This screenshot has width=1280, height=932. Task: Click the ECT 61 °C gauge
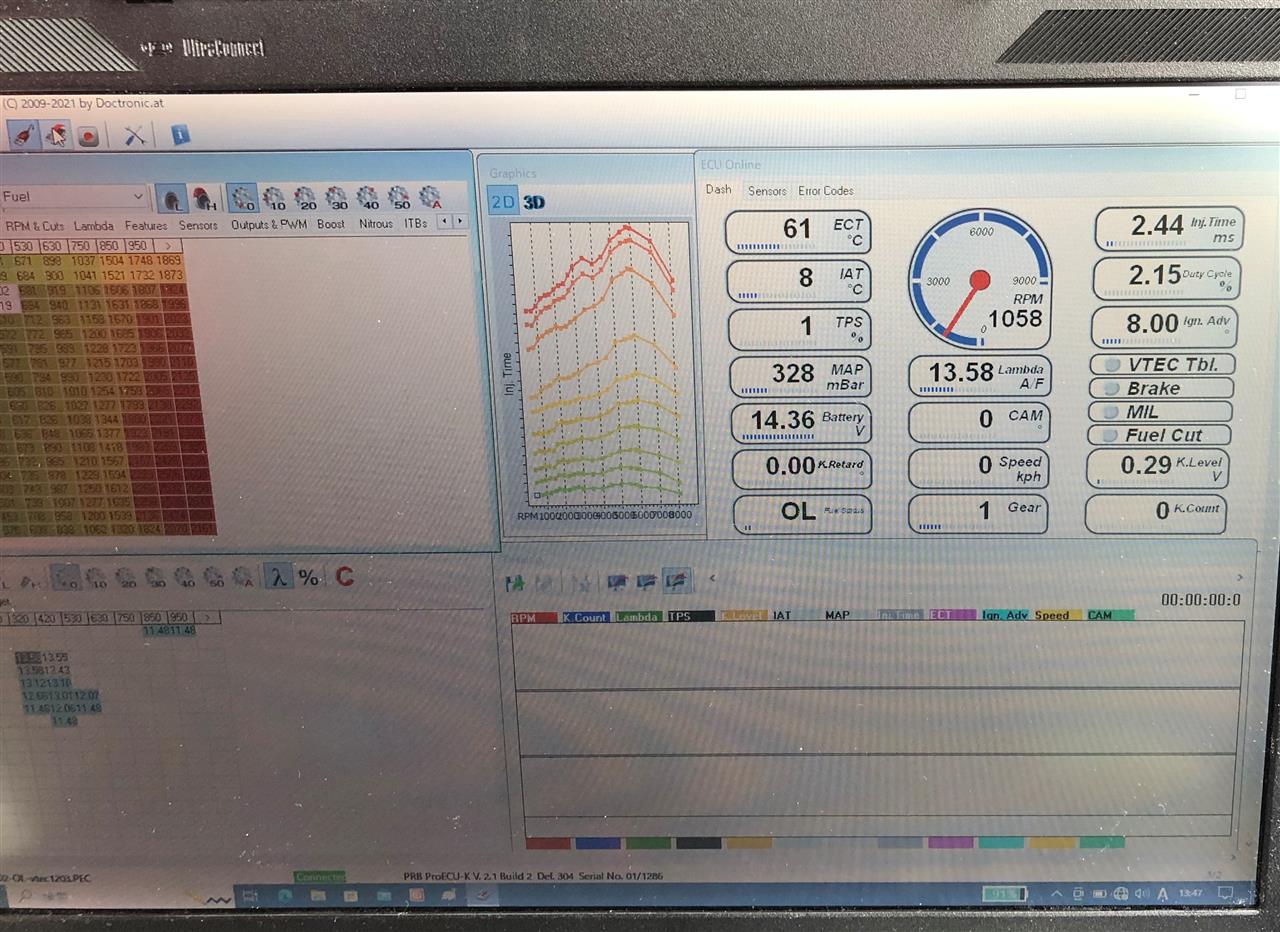pyautogui.click(x=798, y=232)
